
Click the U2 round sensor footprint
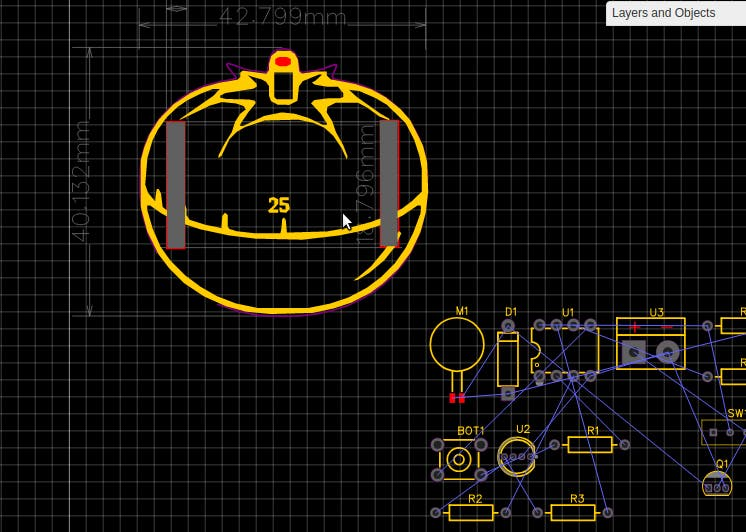(x=517, y=457)
